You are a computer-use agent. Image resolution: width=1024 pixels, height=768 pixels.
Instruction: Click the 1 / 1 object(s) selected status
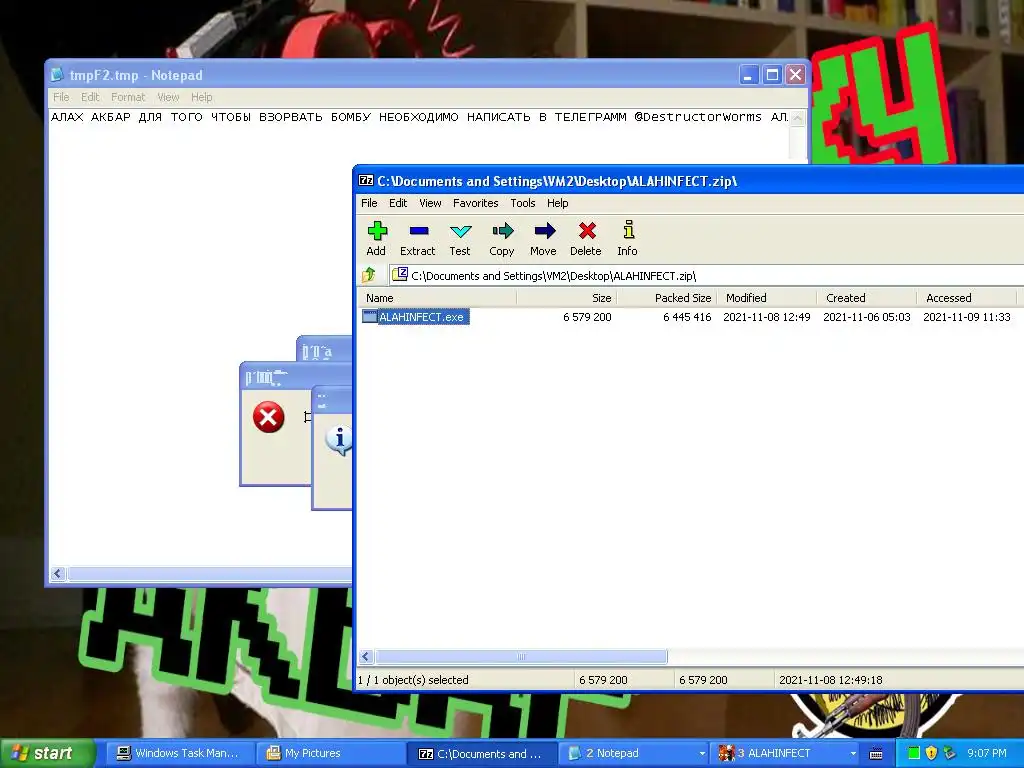coord(413,680)
